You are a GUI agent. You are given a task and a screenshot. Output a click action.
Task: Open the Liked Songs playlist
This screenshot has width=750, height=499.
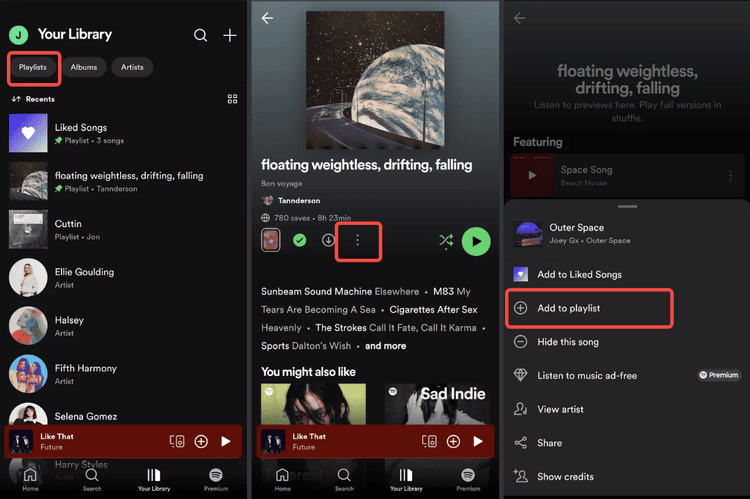click(124, 133)
